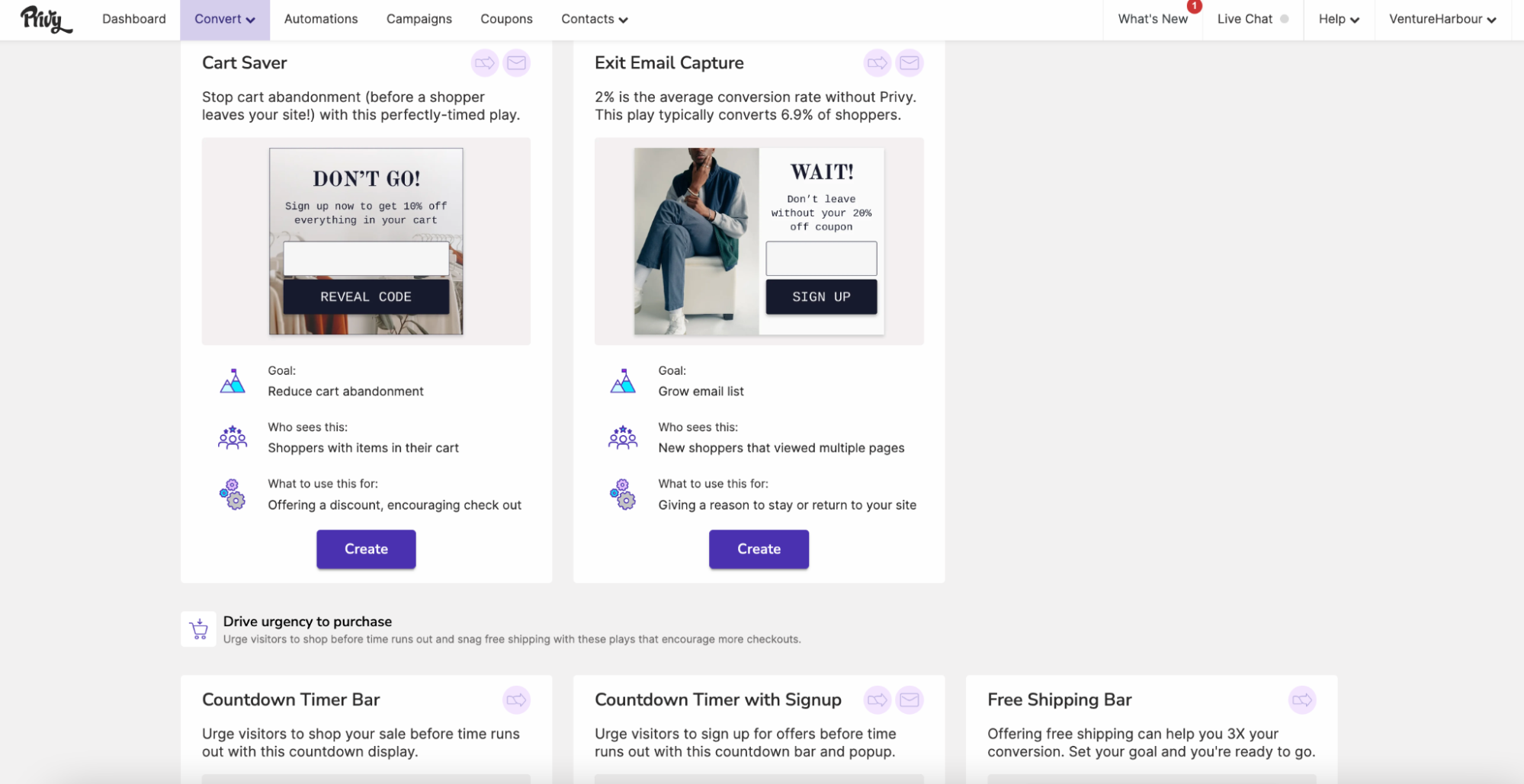This screenshot has width=1524, height=784.
Task: Create the Cart Saver play
Action: (x=366, y=549)
